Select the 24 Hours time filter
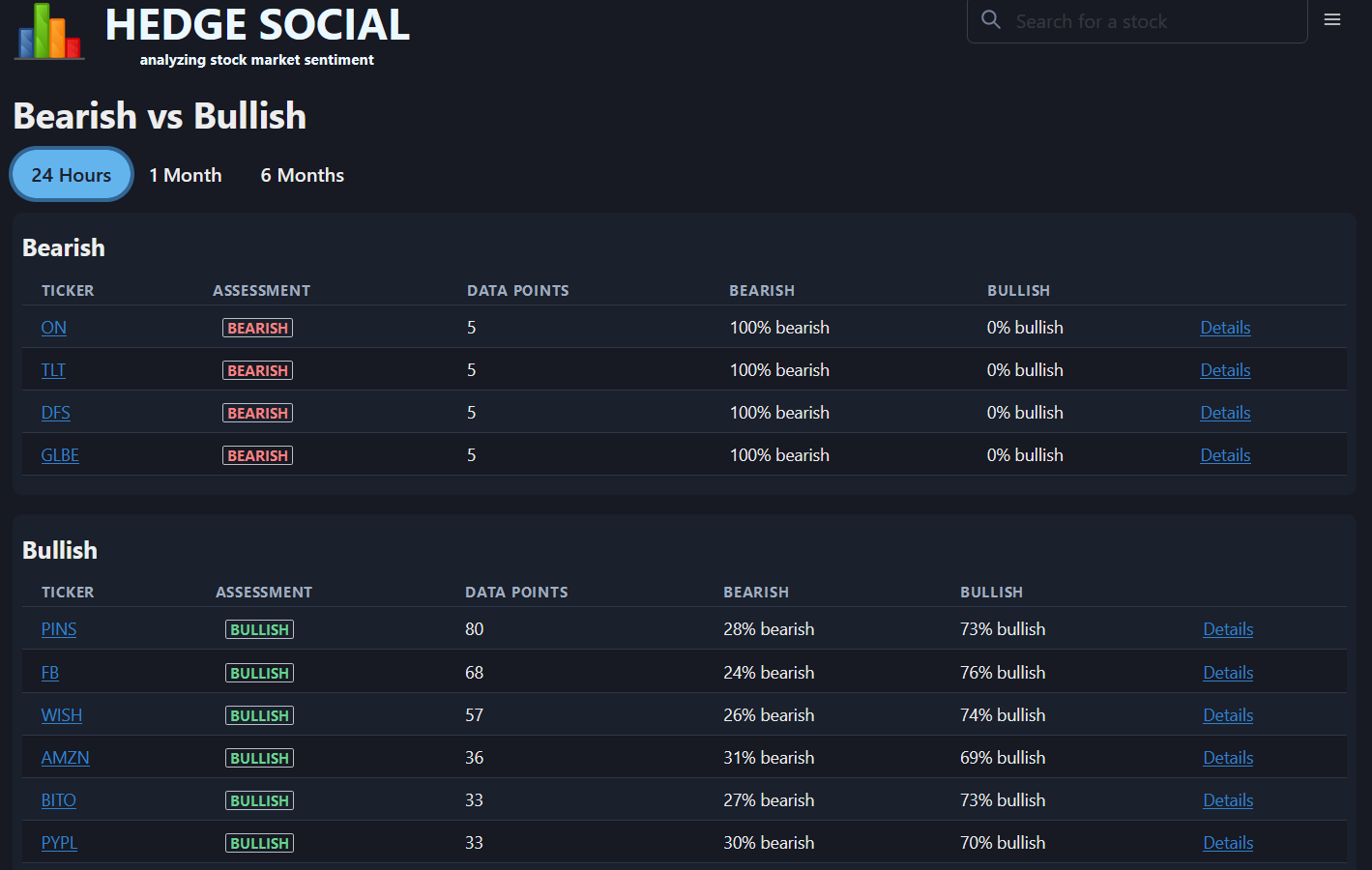Screen dimensions: 1372x870 point(71,174)
